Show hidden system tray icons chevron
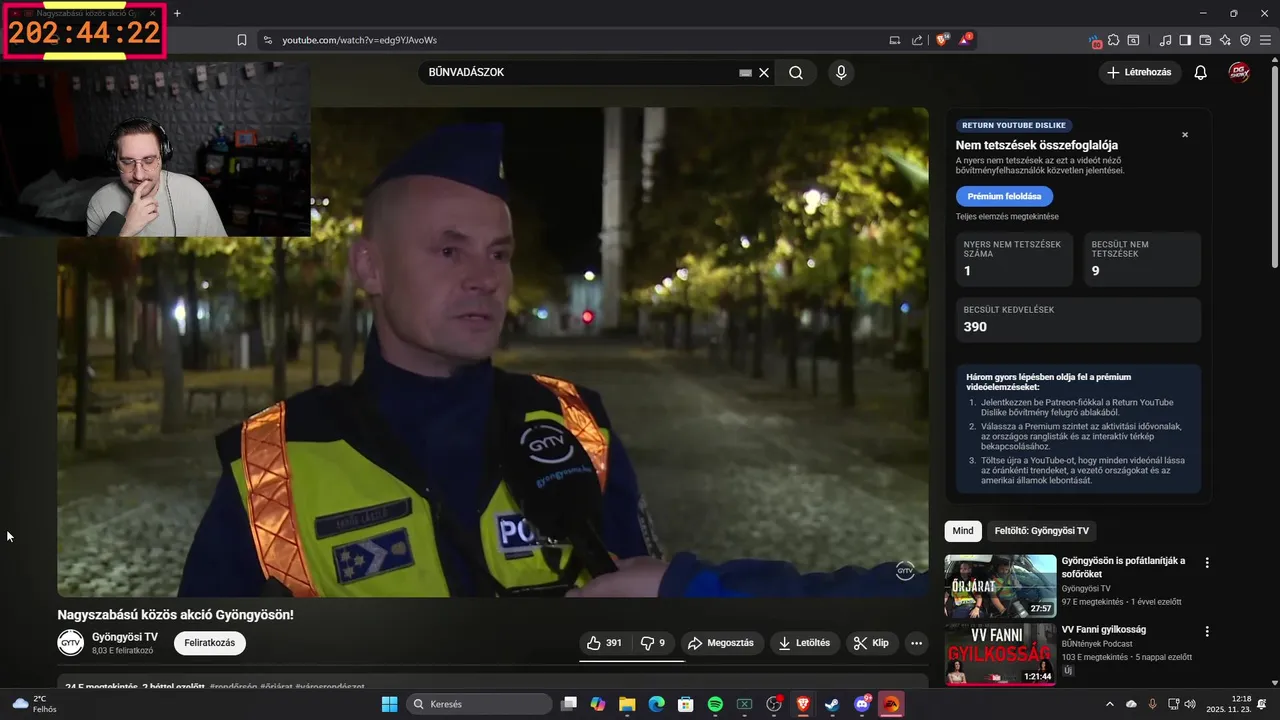Image resolution: width=1280 pixels, height=720 pixels. (x=1110, y=704)
